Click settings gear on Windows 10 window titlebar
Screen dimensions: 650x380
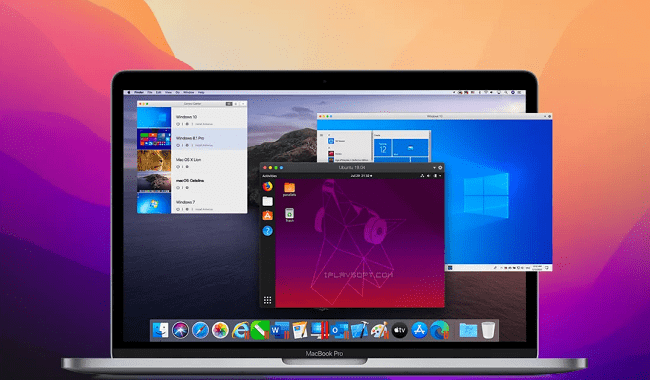click(550, 116)
